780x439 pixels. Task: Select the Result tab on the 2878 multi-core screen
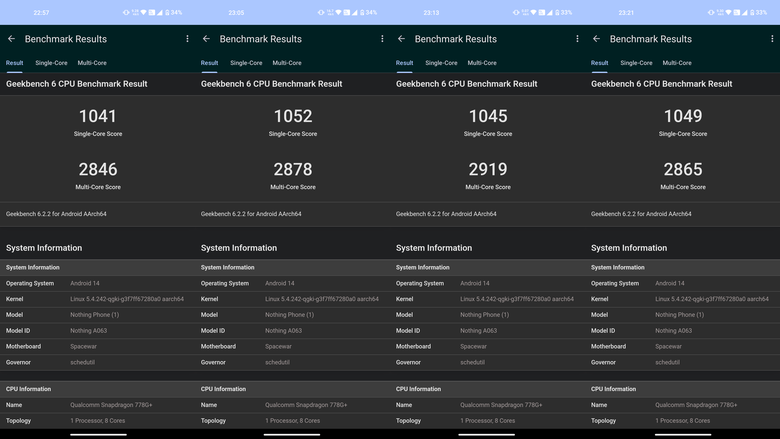(x=209, y=63)
